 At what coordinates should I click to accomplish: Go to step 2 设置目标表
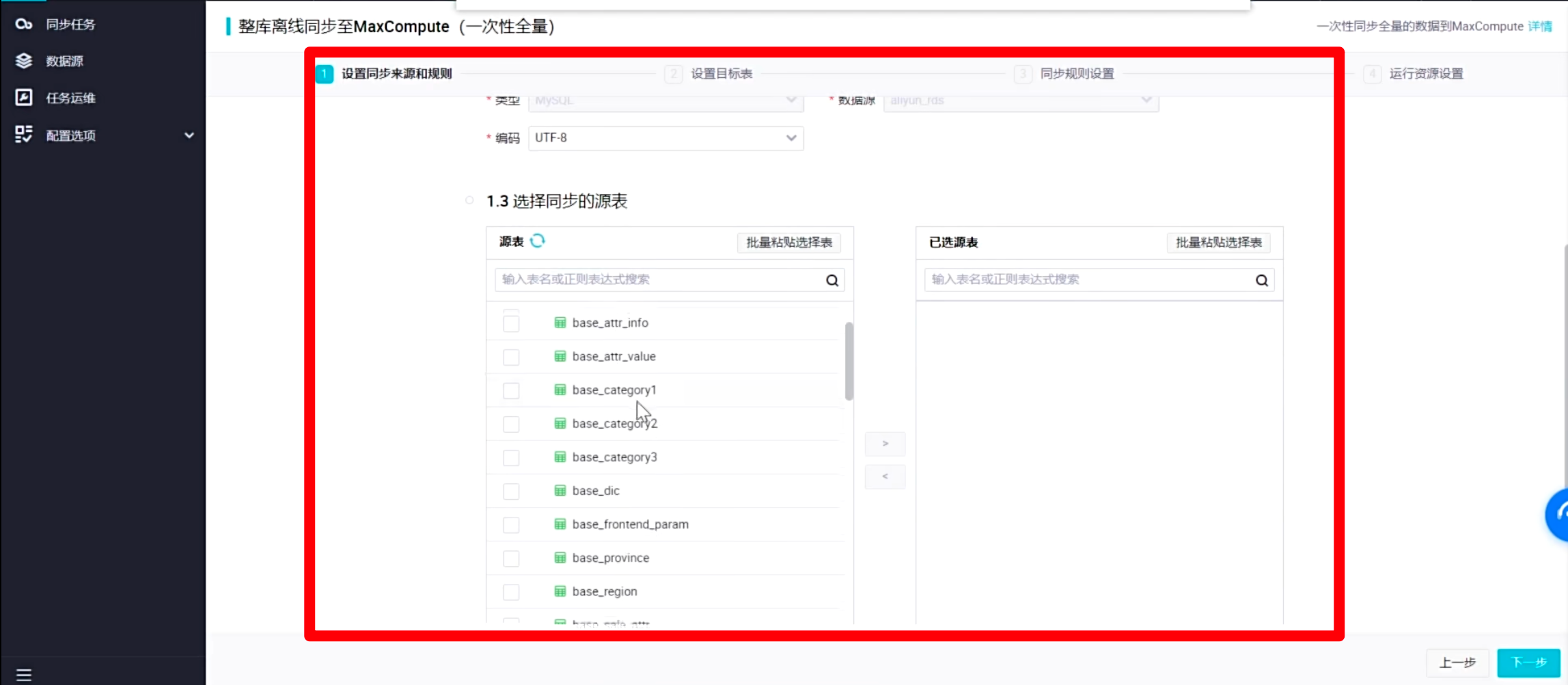709,74
